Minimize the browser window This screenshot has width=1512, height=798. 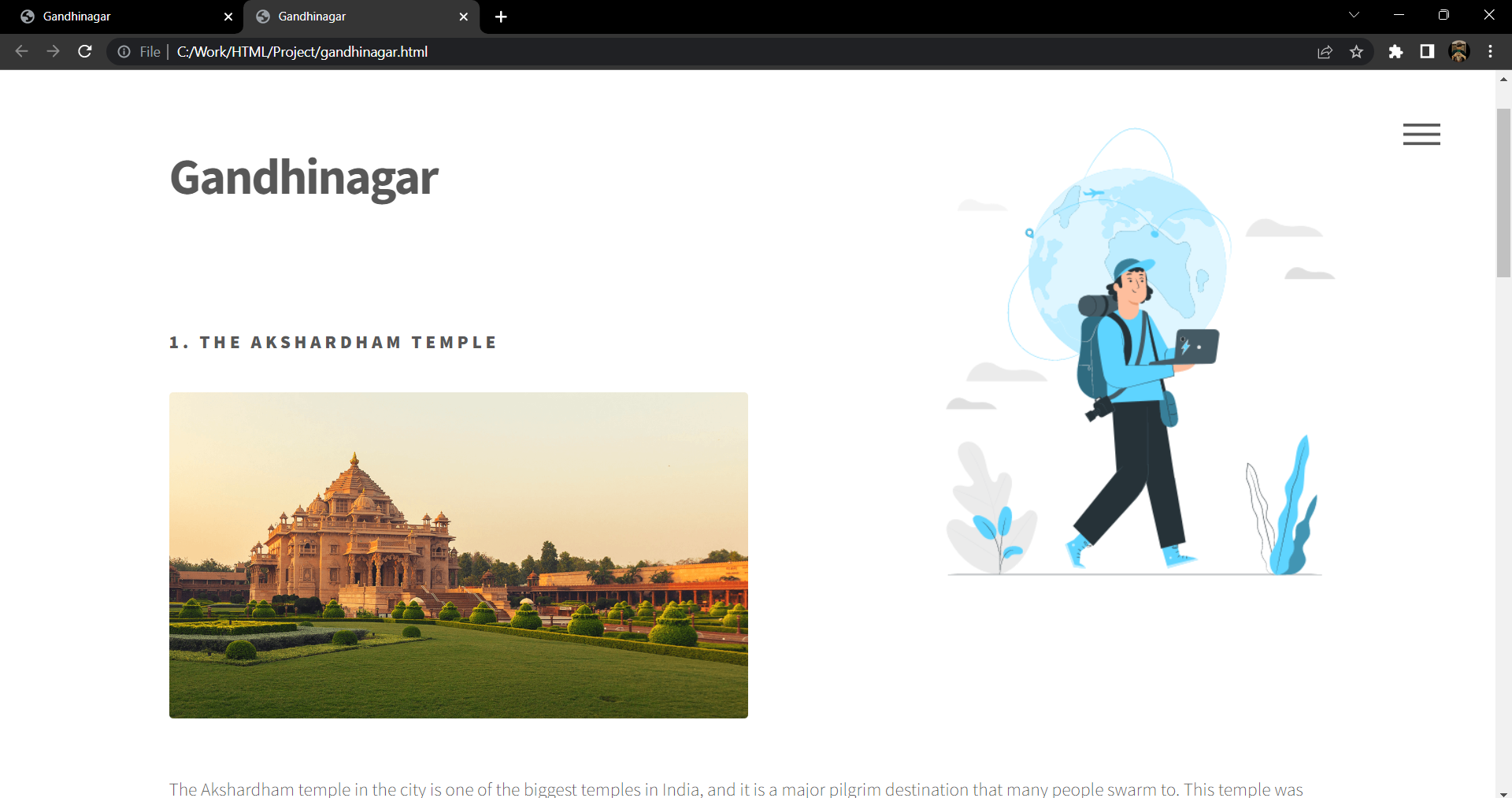click(x=1399, y=15)
